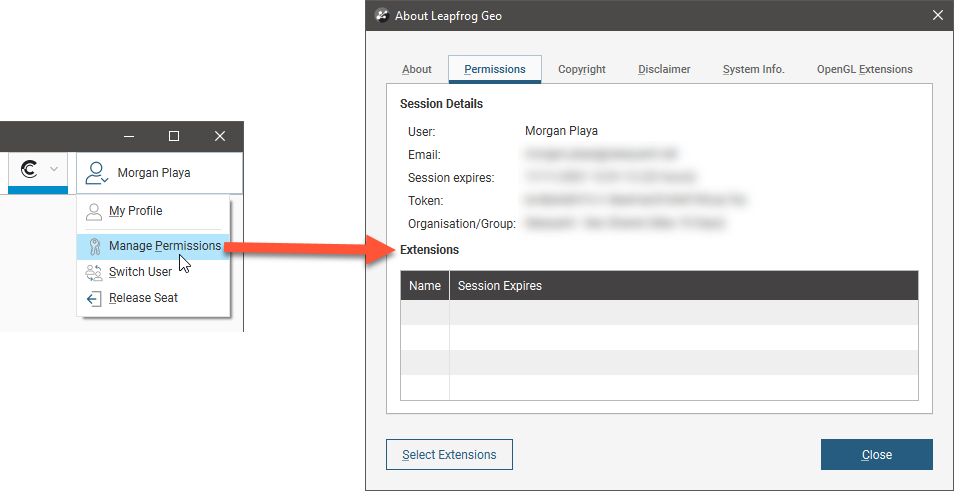Open the Copyright tab
The width and height of the screenshot is (954, 491).
coord(582,69)
